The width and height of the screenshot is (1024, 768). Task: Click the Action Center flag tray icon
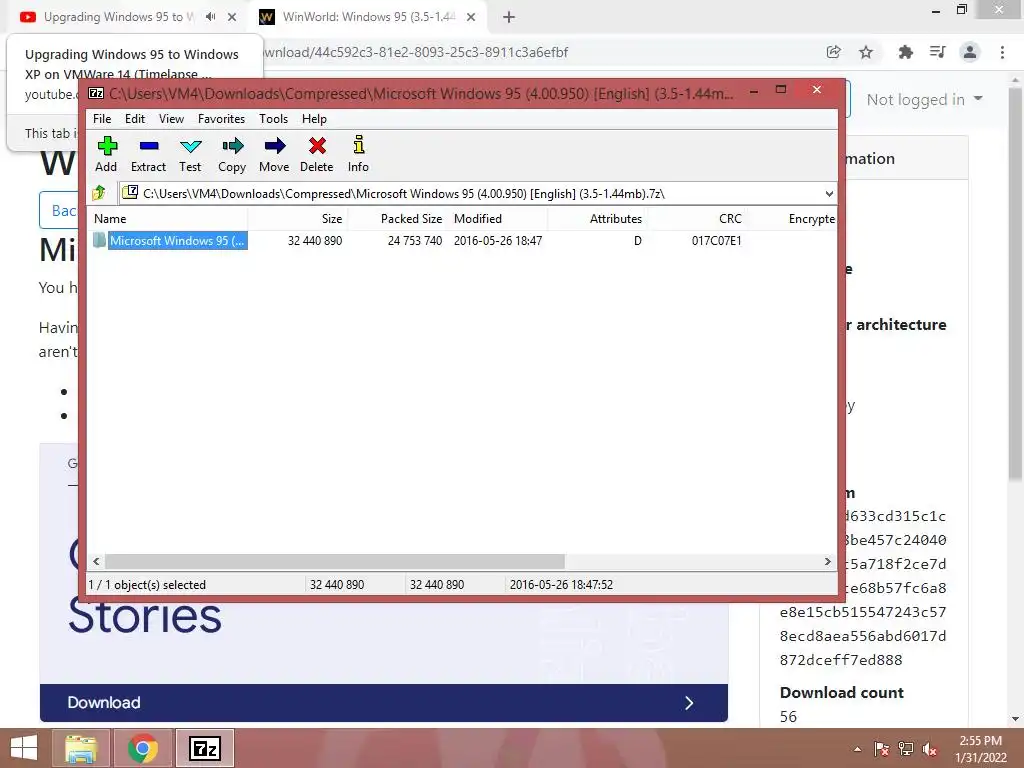tap(882, 749)
